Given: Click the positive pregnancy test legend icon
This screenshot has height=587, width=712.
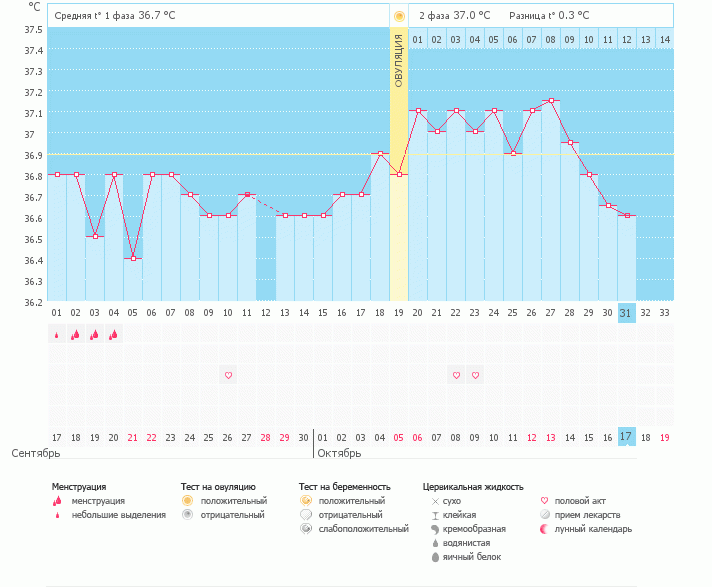Looking at the screenshot, I should (306, 501).
